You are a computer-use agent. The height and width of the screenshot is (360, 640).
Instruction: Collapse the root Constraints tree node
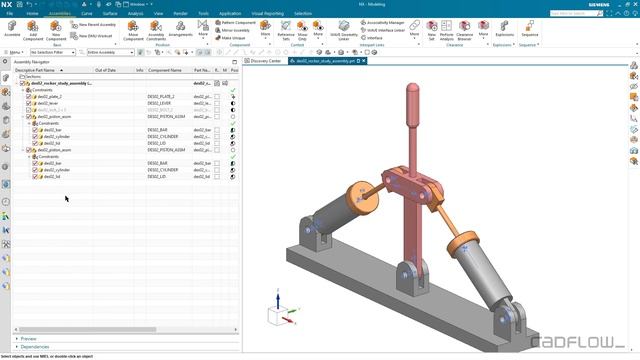23,90
